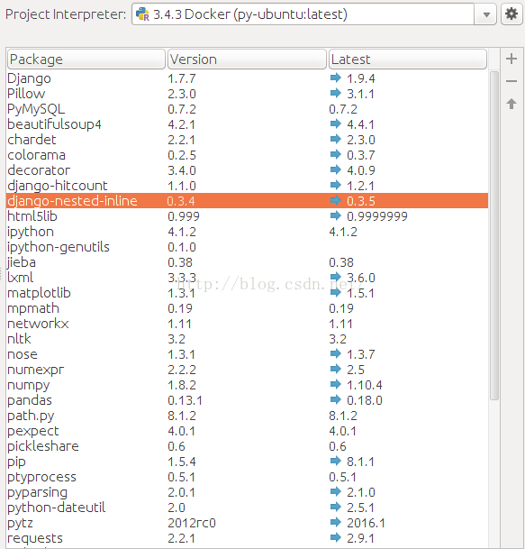525x549 pixels.
Task: Sort by the Version column header
Action: pyautogui.click(x=247, y=59)
